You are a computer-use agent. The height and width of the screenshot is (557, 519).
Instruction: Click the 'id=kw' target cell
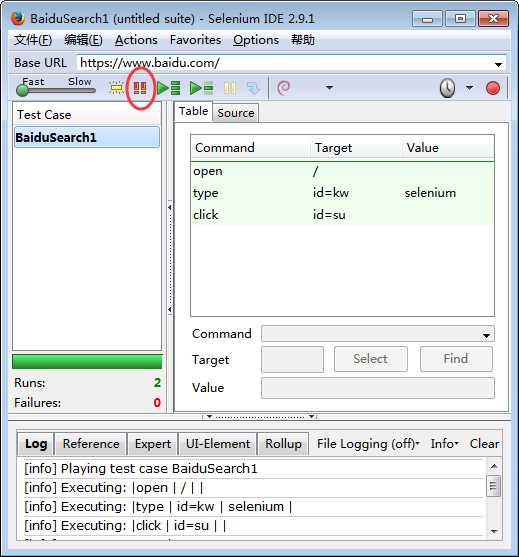pos(331,193)
